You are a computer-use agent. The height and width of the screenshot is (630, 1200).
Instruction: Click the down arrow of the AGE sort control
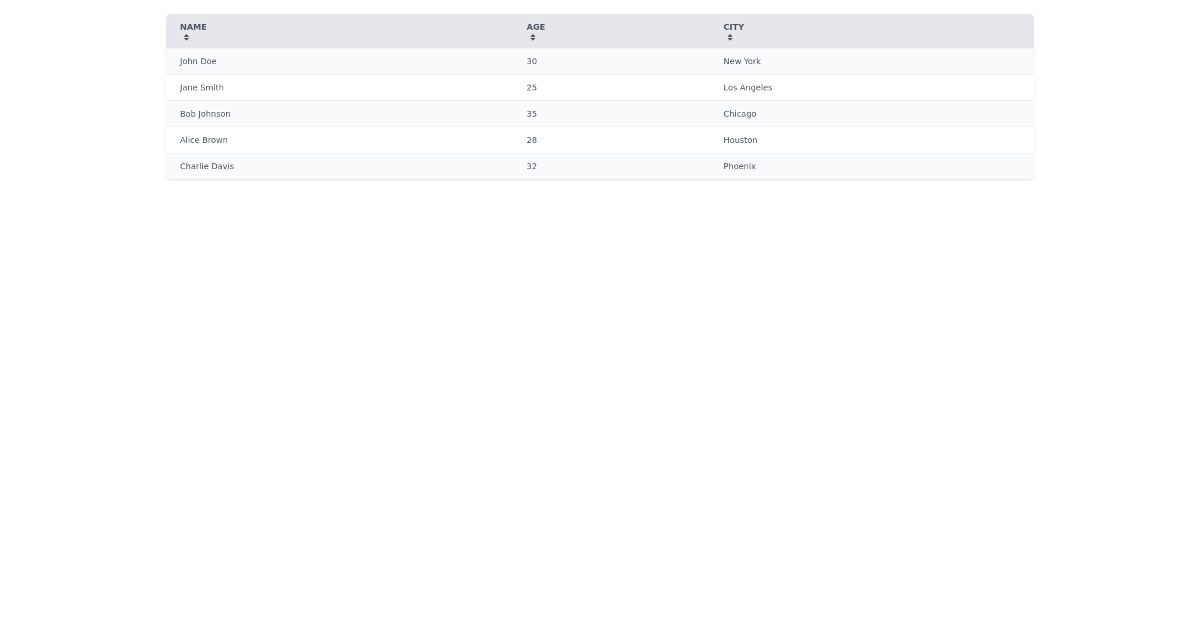[532, 40]
